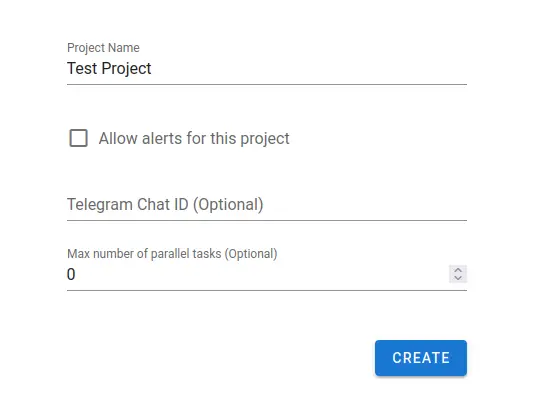557x415 pixels.
Task: Click empty space right of 0 value
Action: (261, 274)
